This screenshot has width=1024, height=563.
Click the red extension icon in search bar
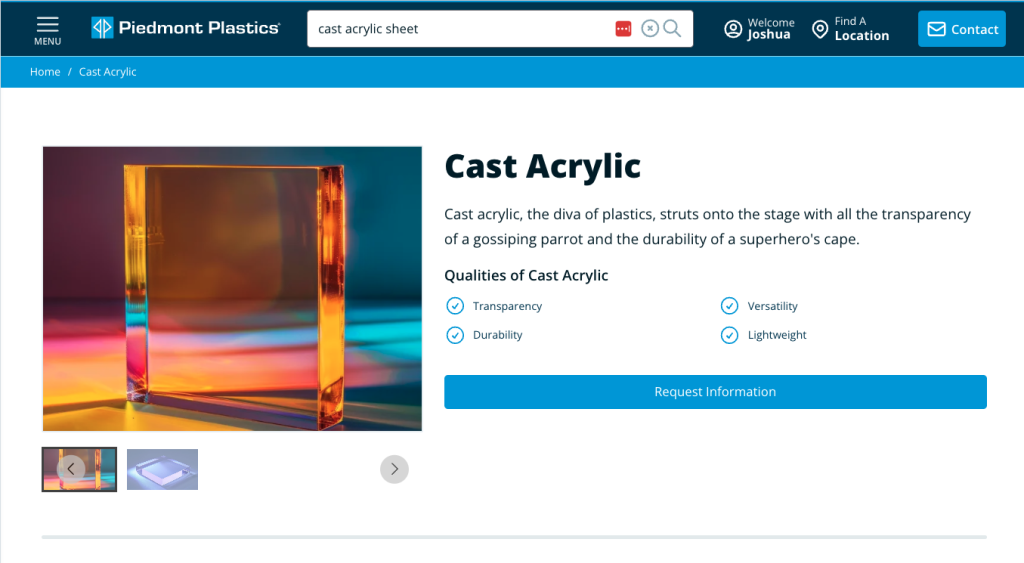tap(623, 29)
